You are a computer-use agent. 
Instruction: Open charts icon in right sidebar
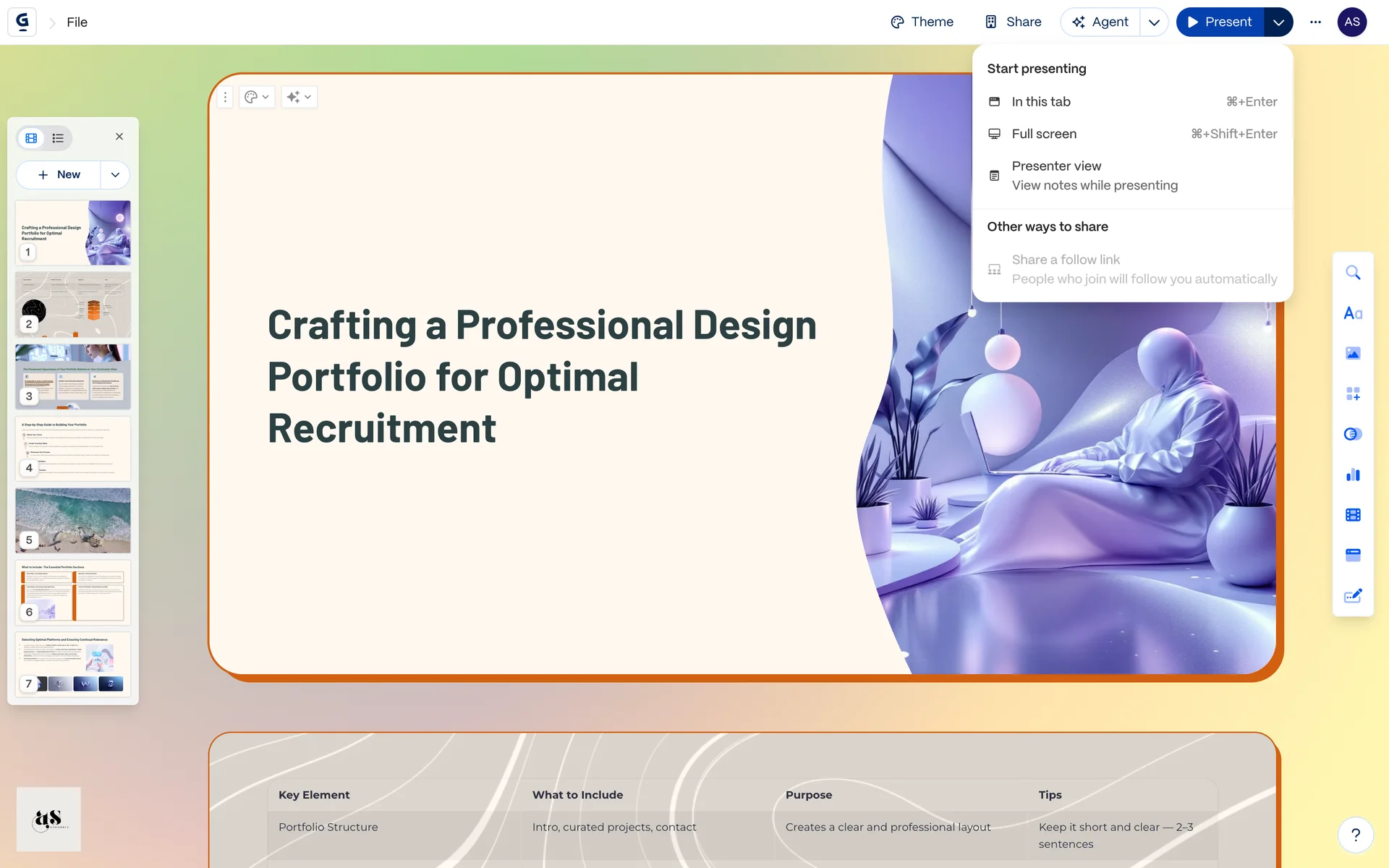pos(1353,475)
